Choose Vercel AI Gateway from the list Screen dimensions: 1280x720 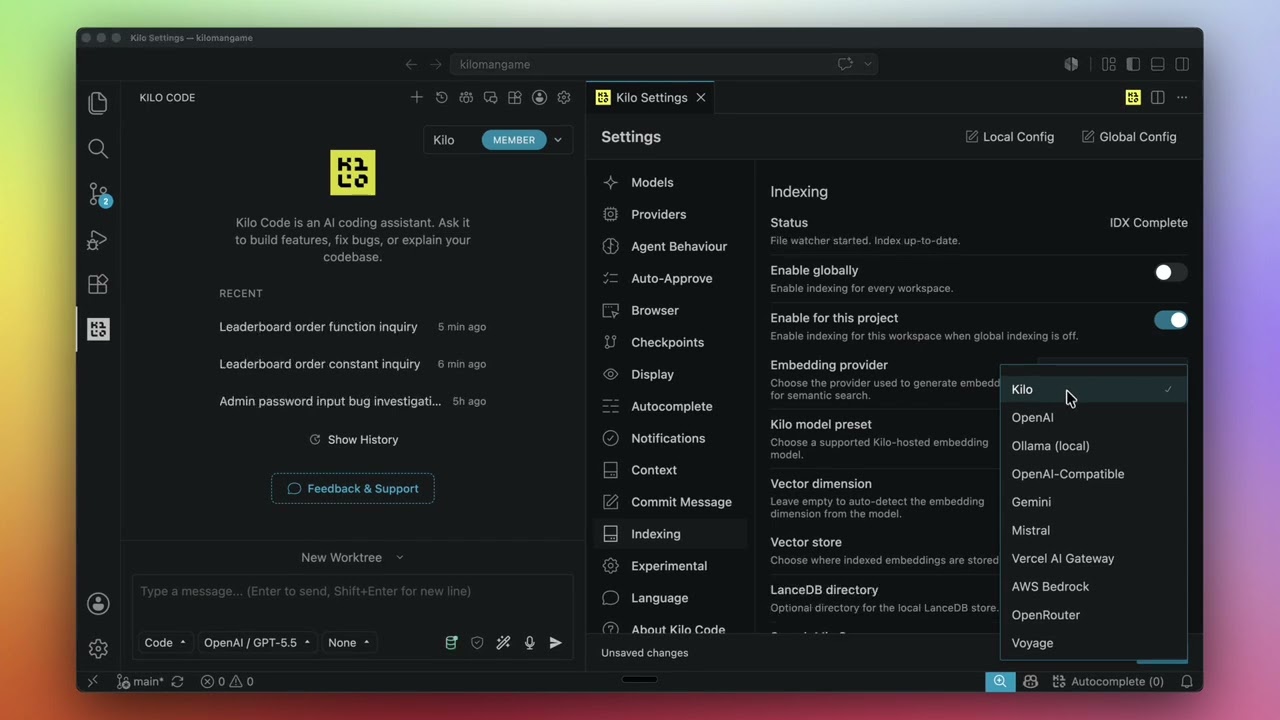coord(1093,558)
